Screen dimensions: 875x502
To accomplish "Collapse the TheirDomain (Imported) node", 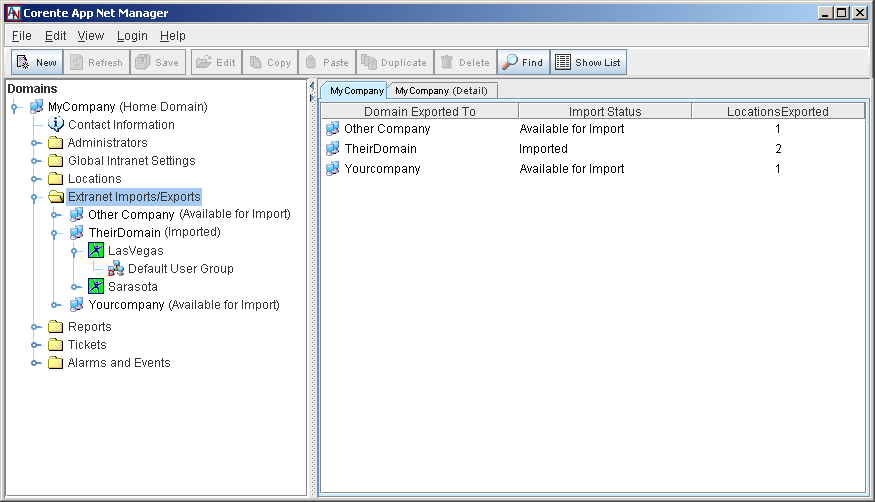I will pos(55,233).
